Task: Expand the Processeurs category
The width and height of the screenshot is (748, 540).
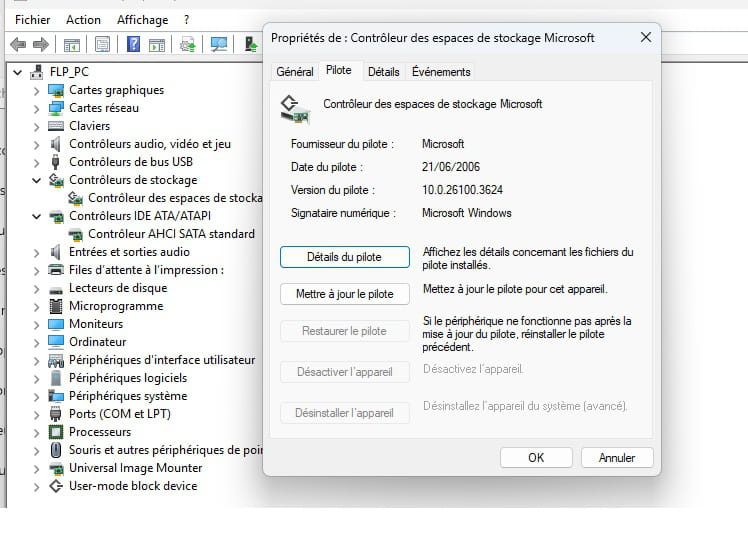Action: pyautogui.click(x=36, y=433)
